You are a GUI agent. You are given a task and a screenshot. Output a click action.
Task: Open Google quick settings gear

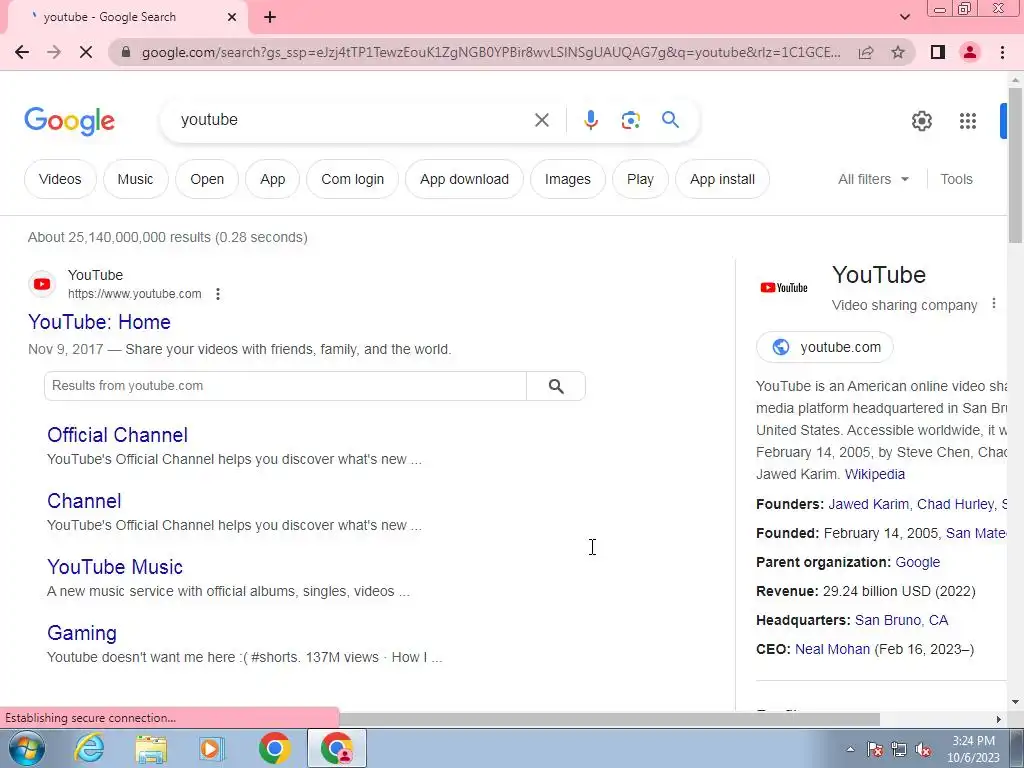click(921, 121)
